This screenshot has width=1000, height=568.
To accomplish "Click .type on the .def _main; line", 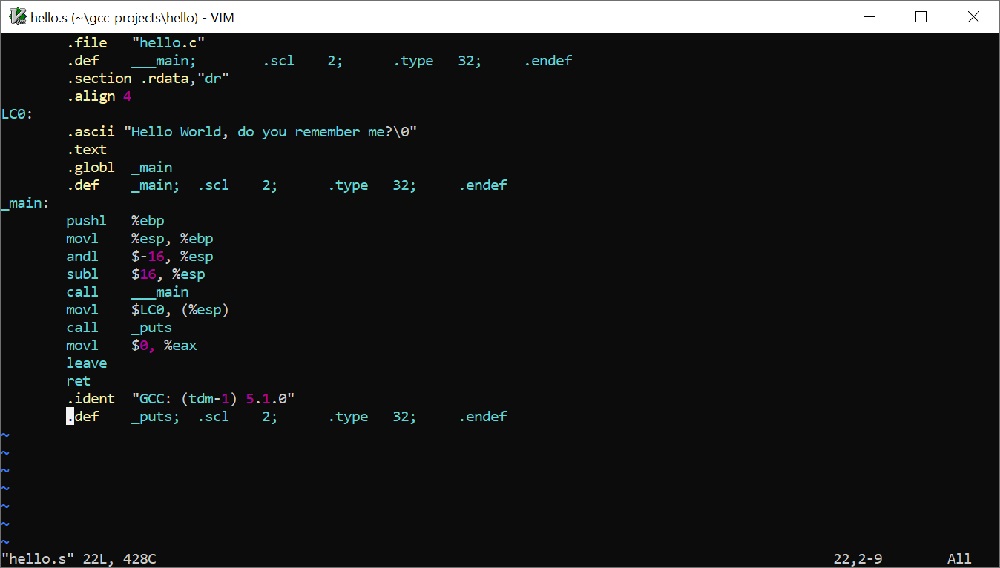I will tap(348, 185).
